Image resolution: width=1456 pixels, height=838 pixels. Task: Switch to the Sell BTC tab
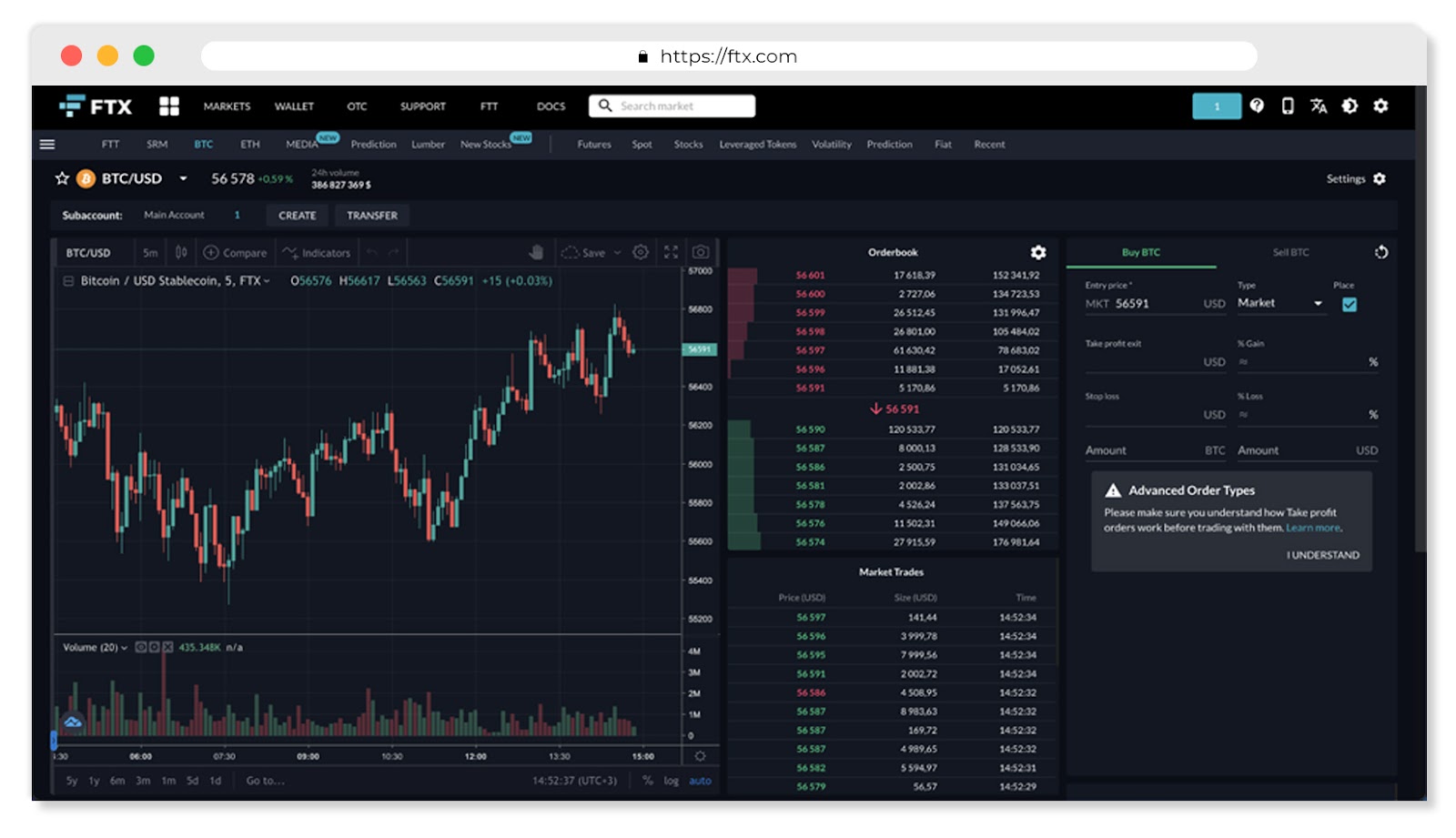tap(1290, 252)
